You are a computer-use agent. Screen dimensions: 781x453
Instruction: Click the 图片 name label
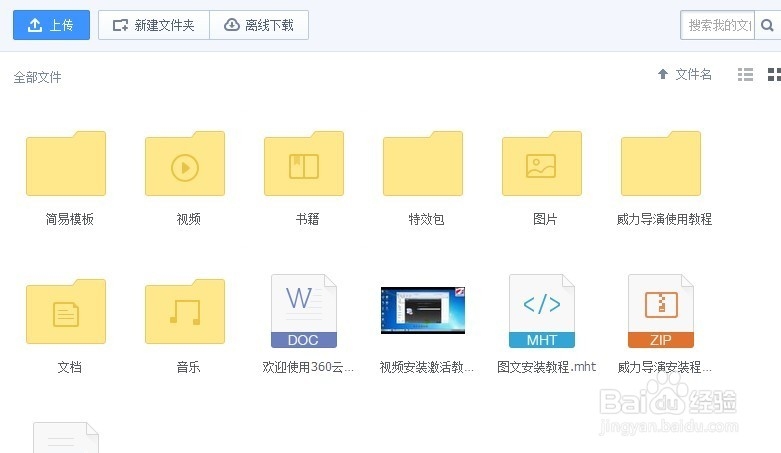pyautogui.click(x=545, y=219)
